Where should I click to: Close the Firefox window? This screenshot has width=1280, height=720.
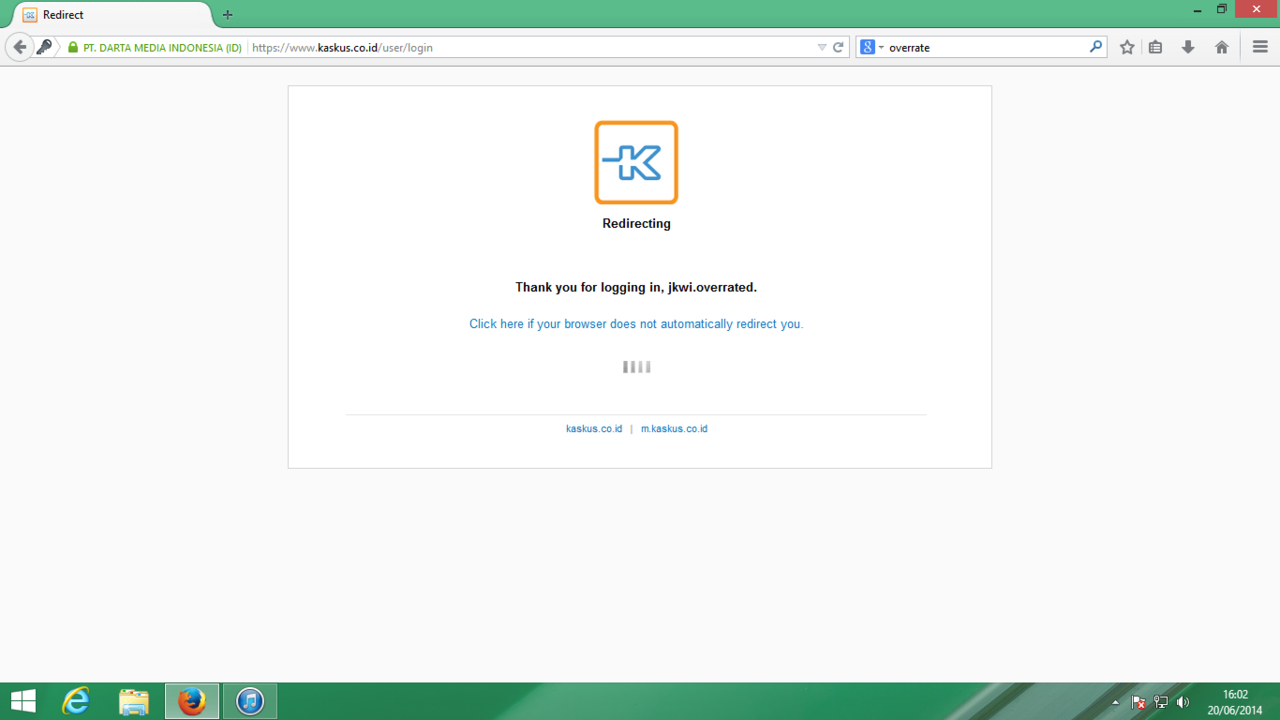(x=1256, y=10)
